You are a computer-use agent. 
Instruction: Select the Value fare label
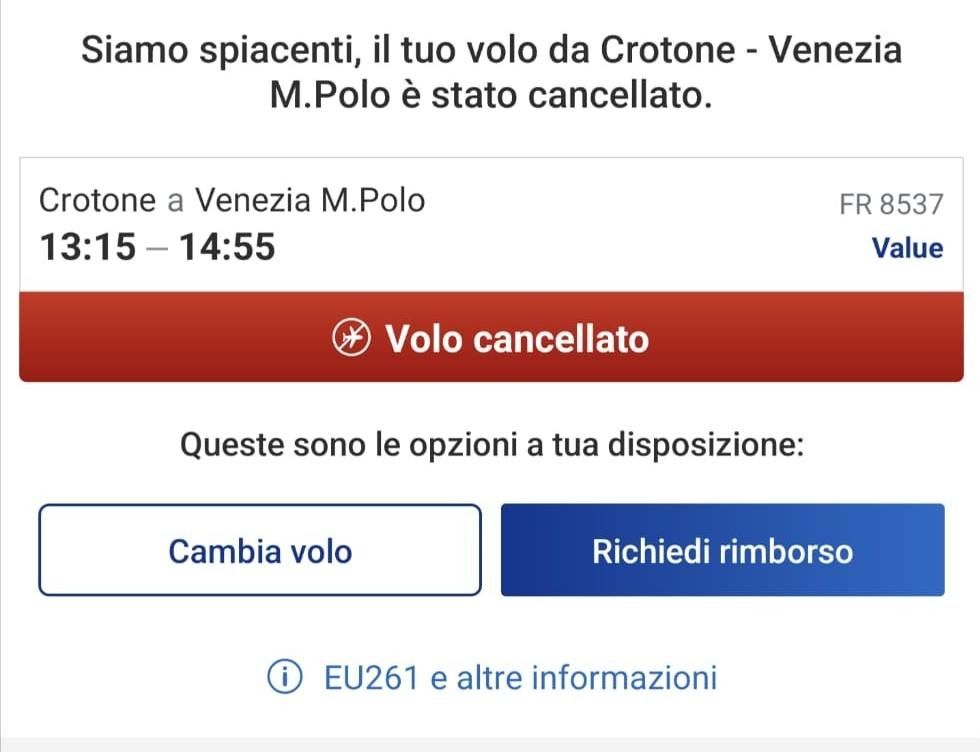point(908,247)
